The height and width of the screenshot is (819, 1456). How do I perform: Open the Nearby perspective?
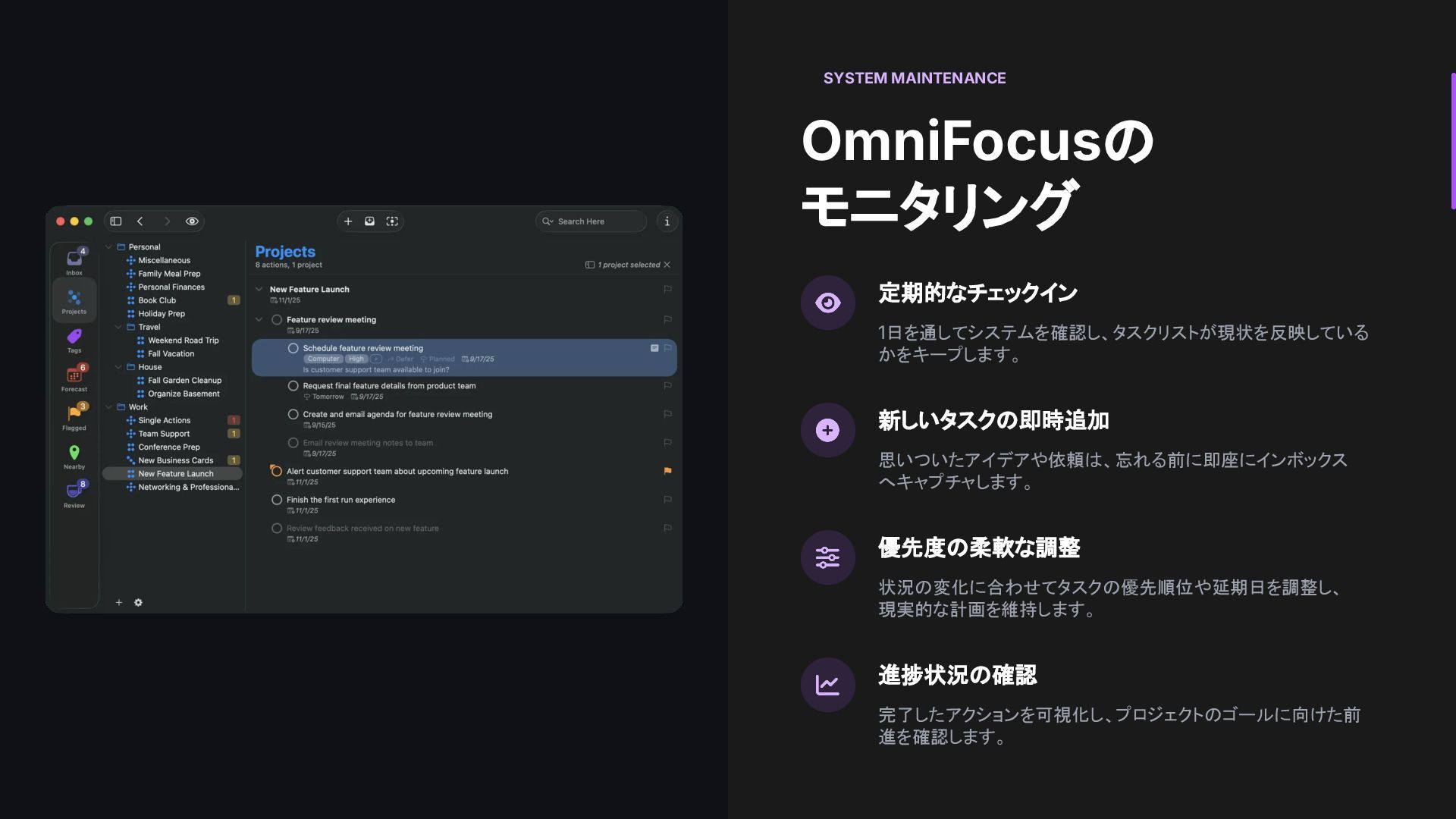pyautogui.click(x=74, y=453)
